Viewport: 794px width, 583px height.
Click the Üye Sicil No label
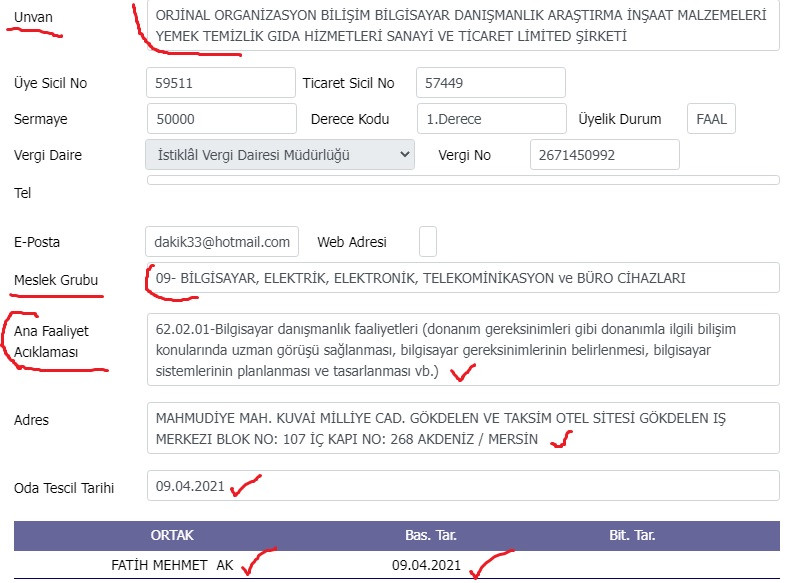(50, 83)
